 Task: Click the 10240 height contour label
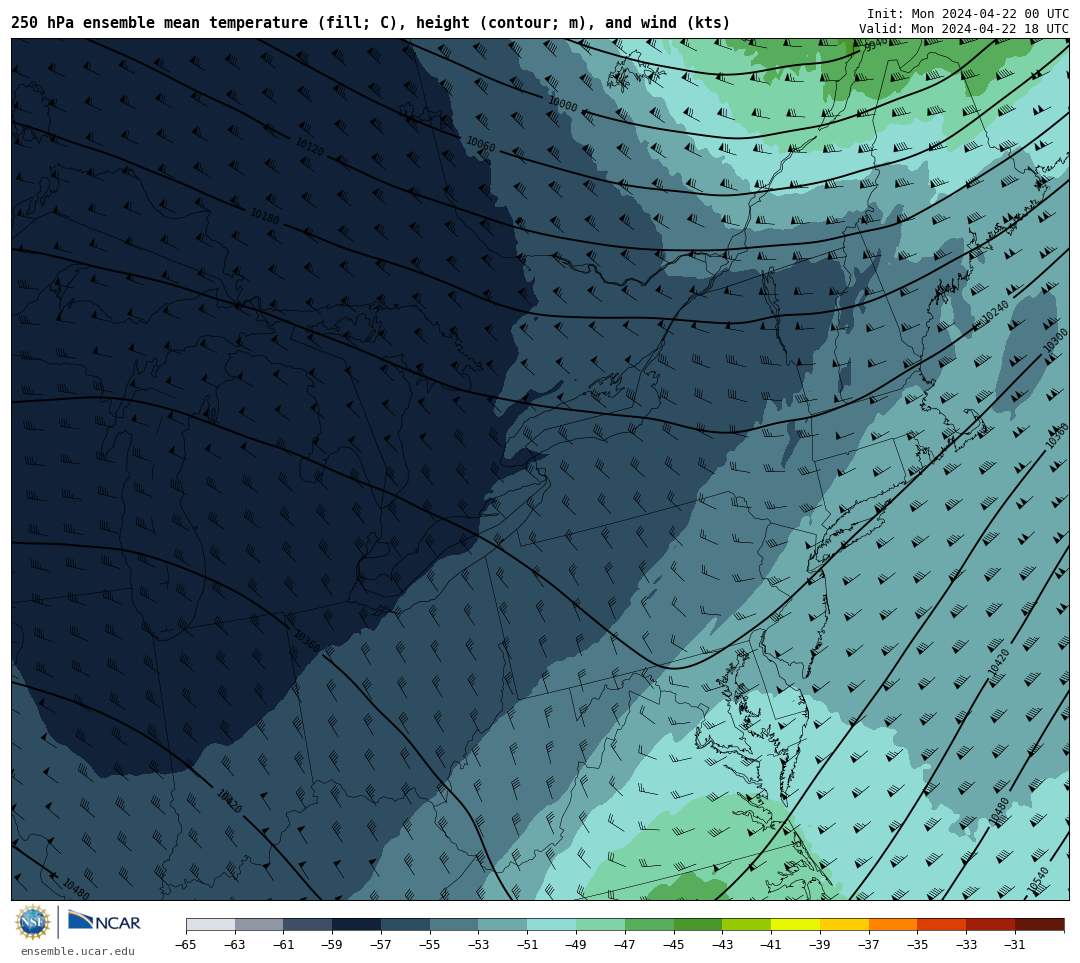pyautogui.click(x=995, y=311)
